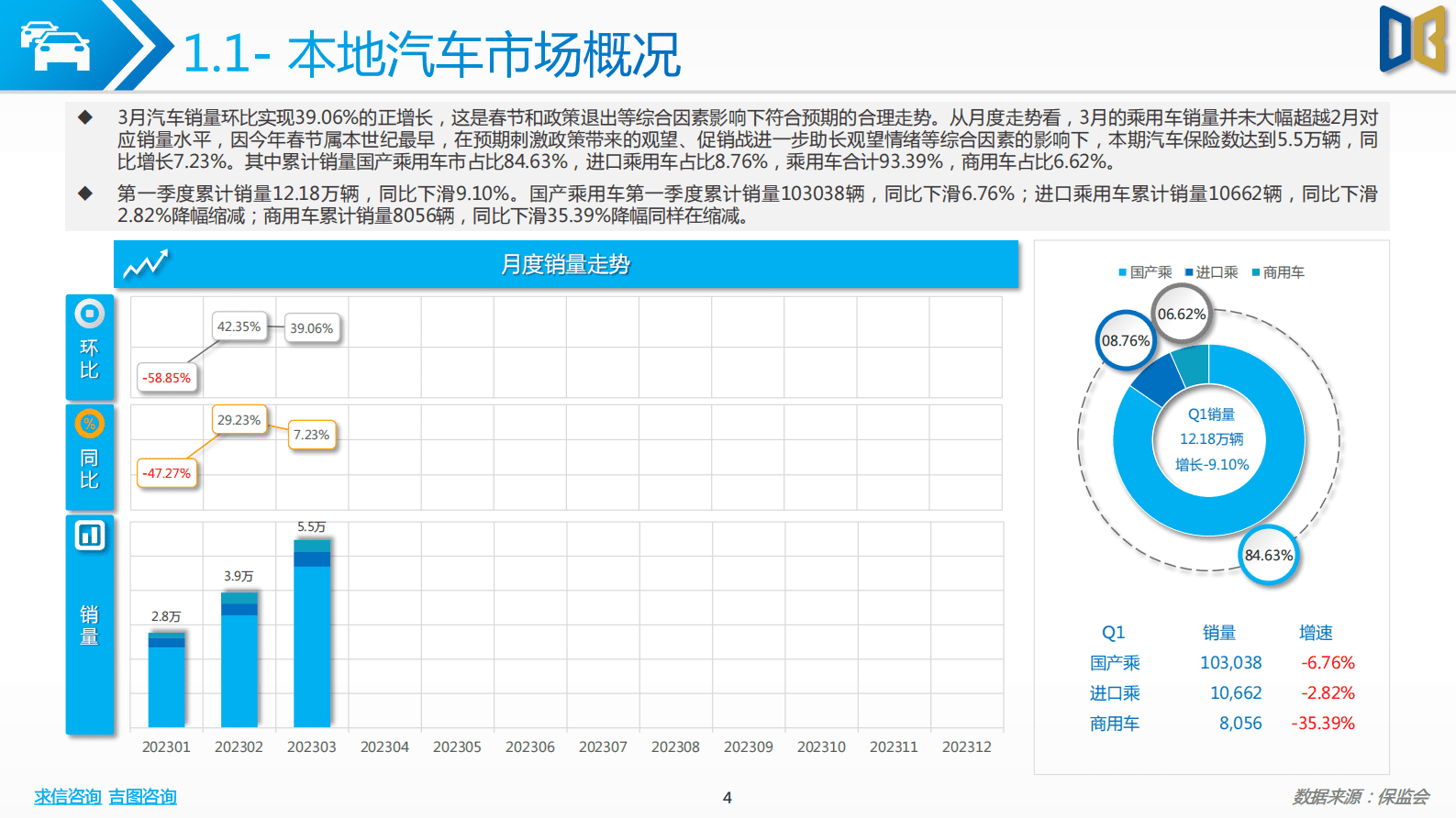Click the 国产乘 legend swatch
Viewport: 1456px width, 818px height.
[x=1122, y=272]
